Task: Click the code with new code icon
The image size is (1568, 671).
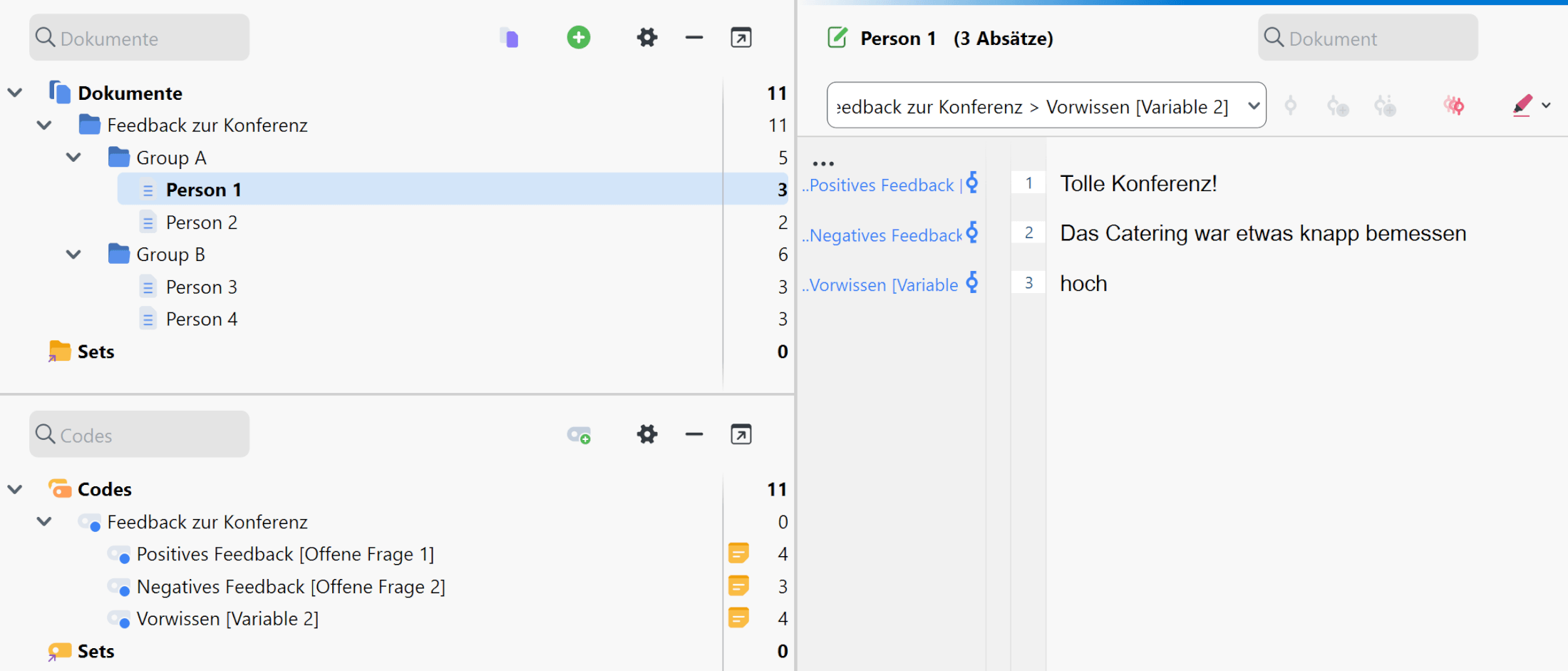Action: tap(1338, 106)
